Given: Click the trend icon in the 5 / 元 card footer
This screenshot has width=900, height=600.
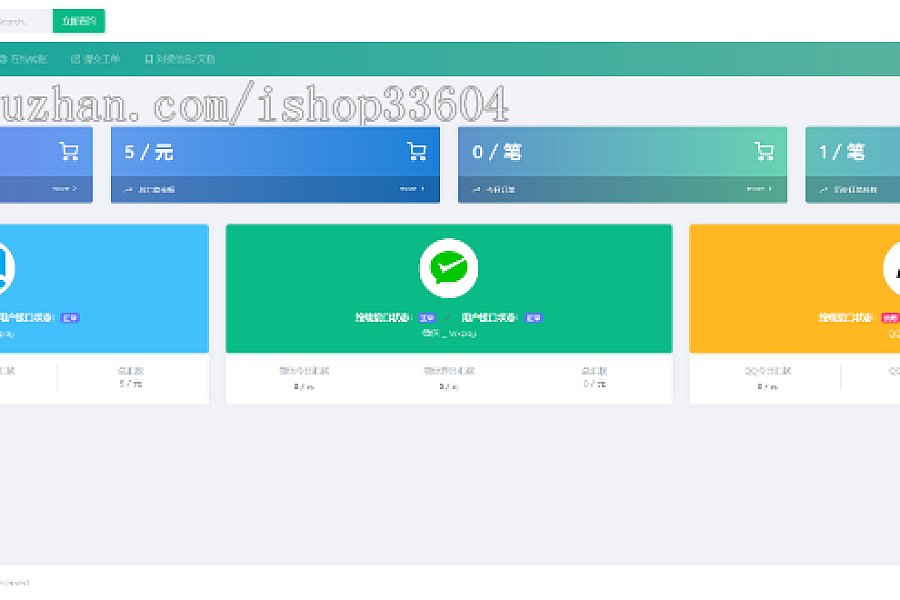Looking at the screenshot, I should coord(129,189).
